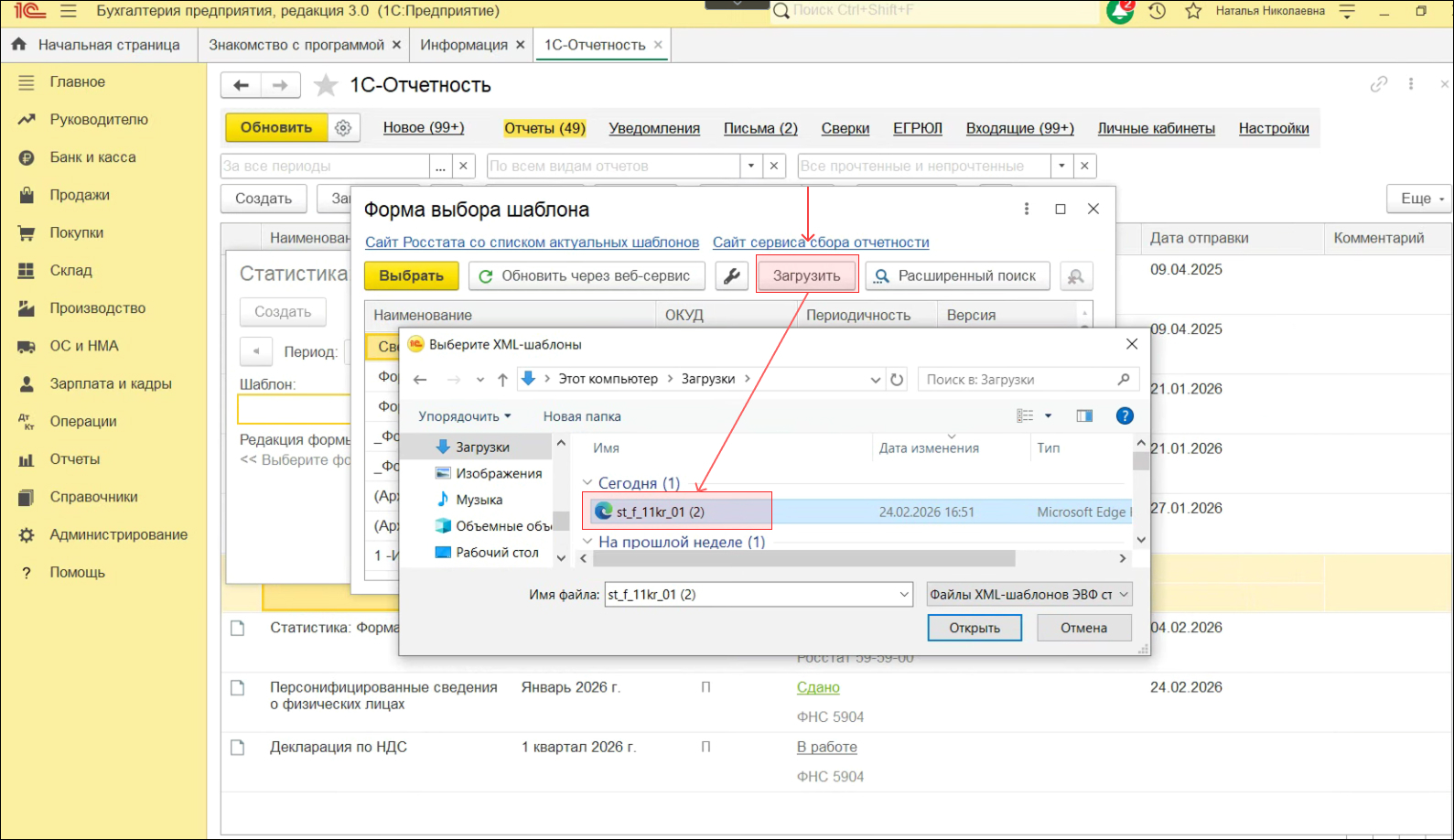The image size is (1454, 840).
Task: Click the horizontal scrollbar in the file list
Action: click(x=802, y=558)
